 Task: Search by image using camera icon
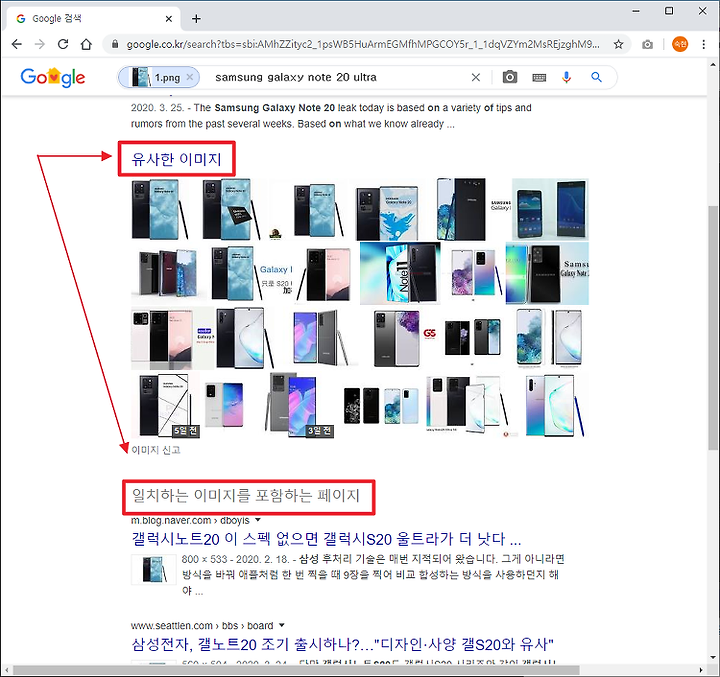click(x=510, y=77)
